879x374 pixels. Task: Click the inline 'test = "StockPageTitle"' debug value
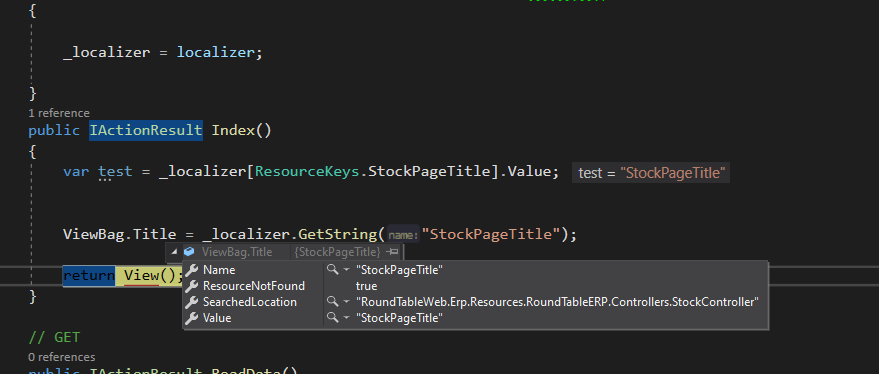pyautogui.click(x=651, y=173)
